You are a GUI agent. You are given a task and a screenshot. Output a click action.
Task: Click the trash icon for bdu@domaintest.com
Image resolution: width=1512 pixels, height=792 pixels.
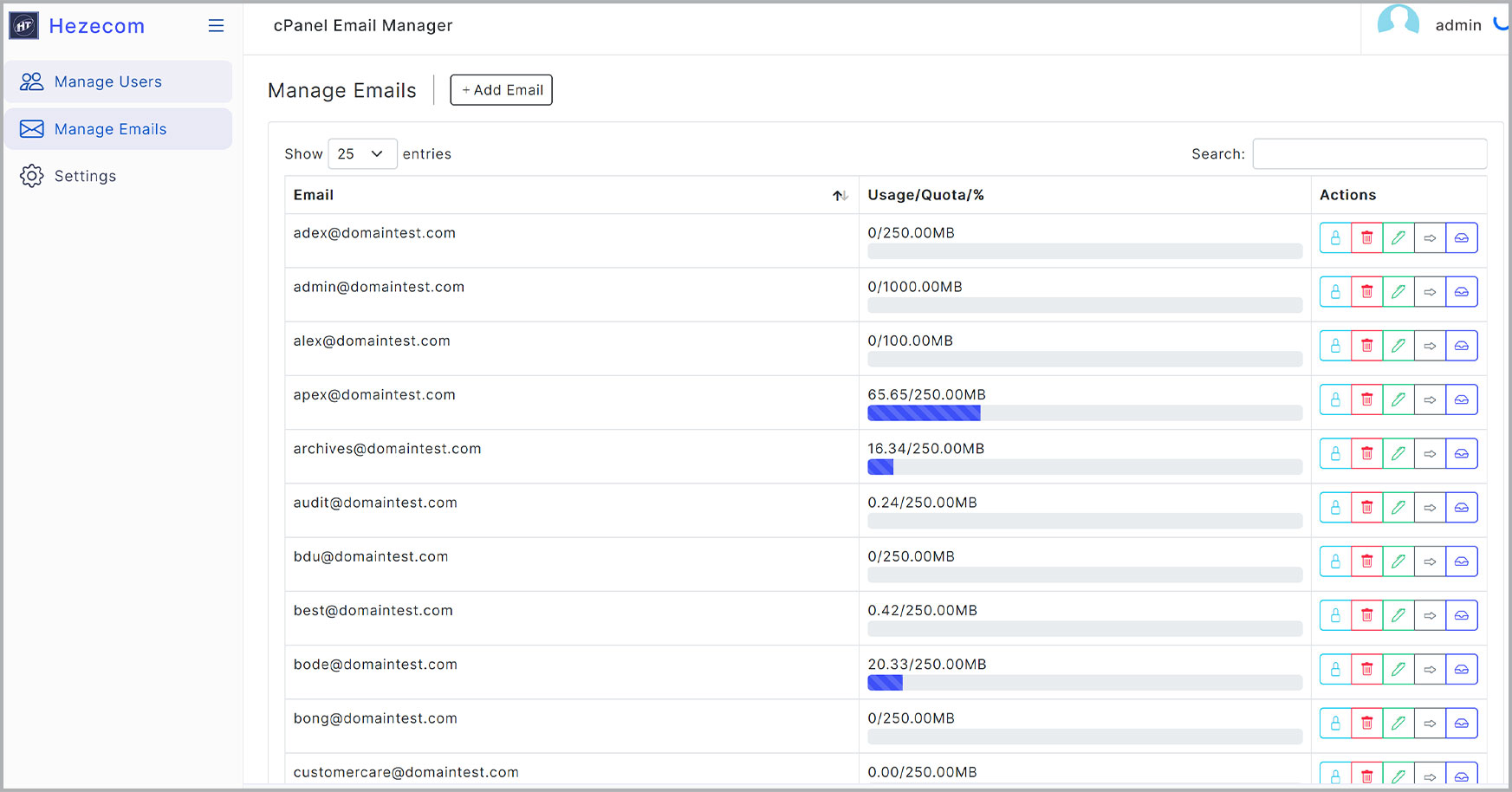1366,562
